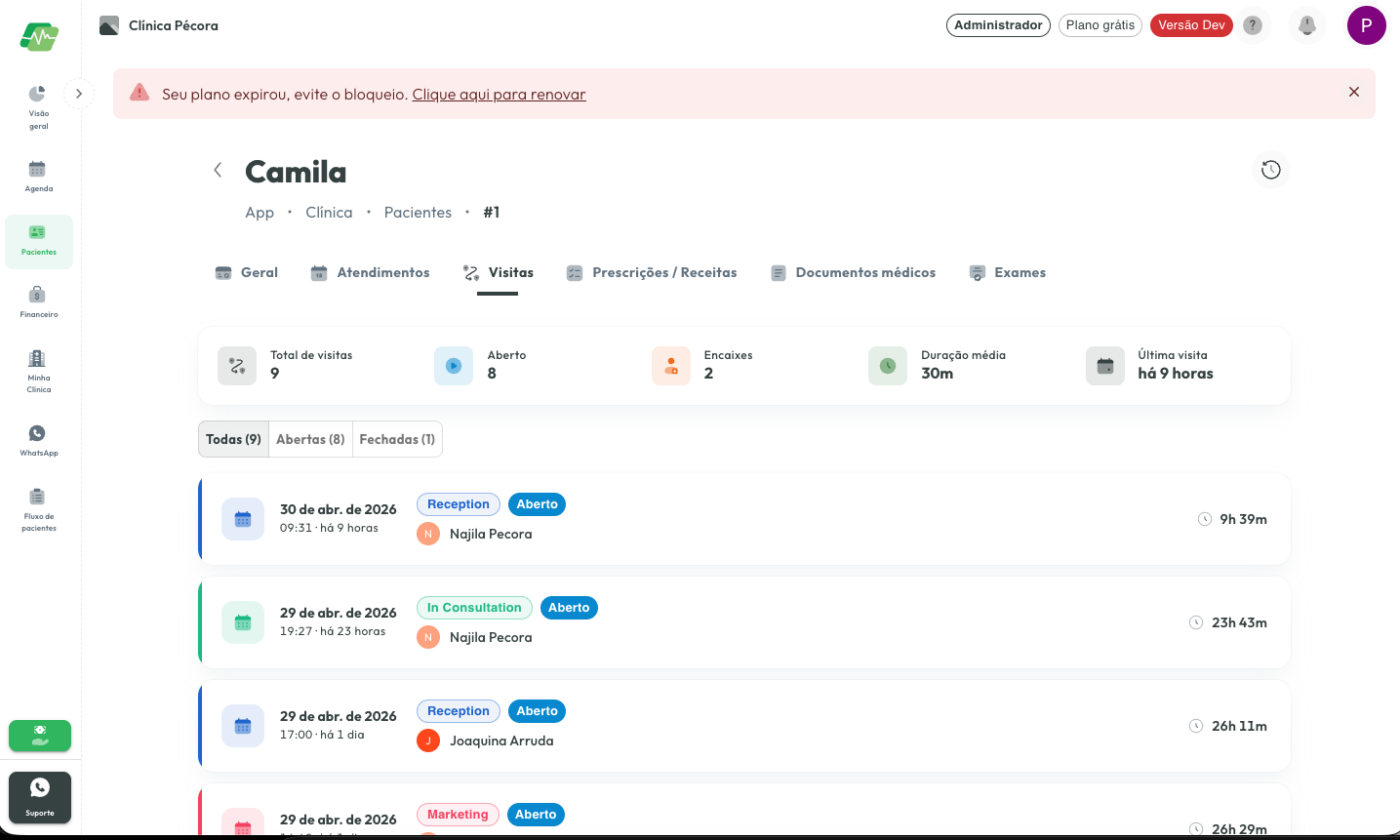Click calendar icon of the 19:27 visit
Viewport: 1400px width, 840px height.
tap(243, 622)
